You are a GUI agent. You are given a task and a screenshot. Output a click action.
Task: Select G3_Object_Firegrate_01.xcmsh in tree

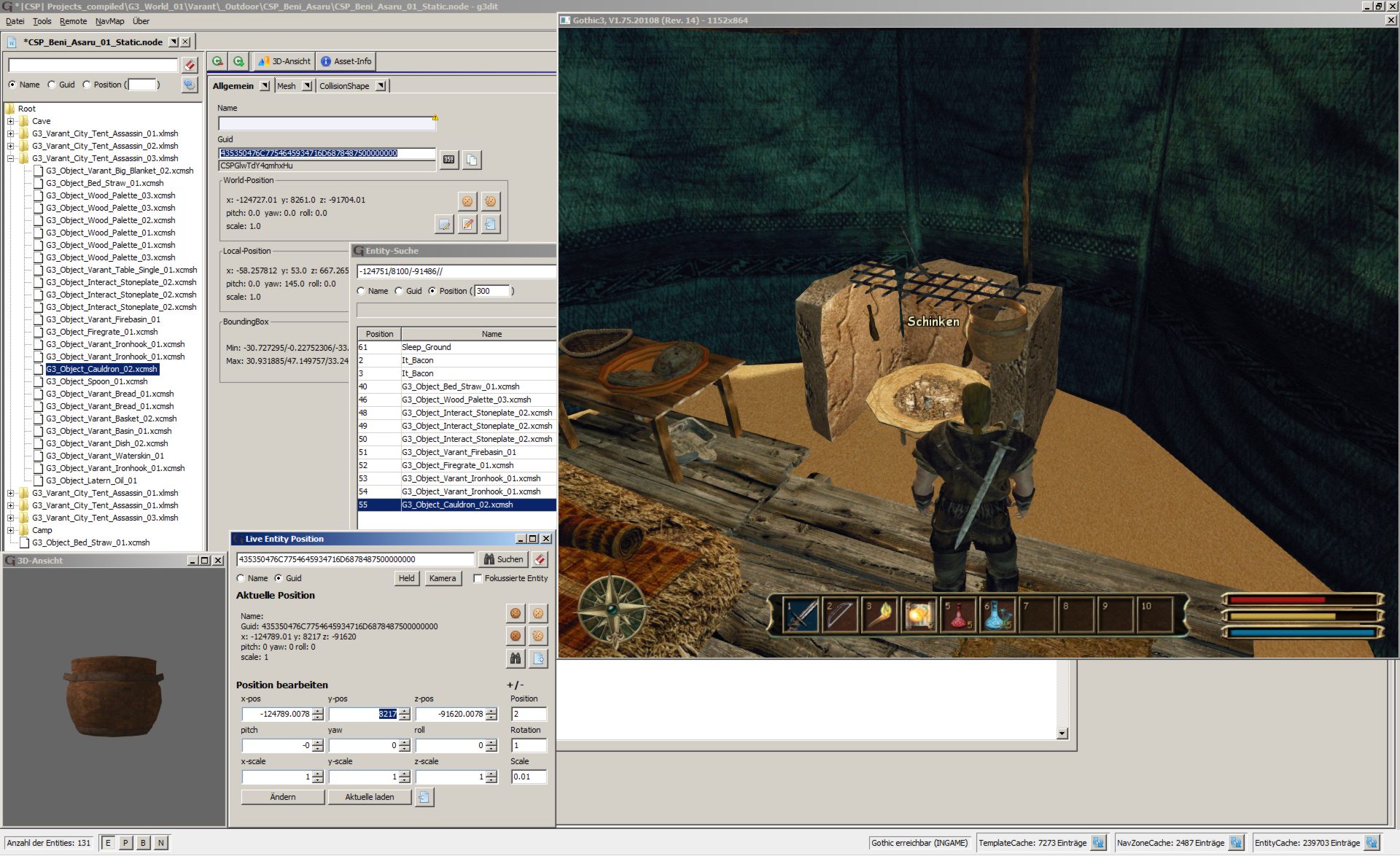click(101, 332)
